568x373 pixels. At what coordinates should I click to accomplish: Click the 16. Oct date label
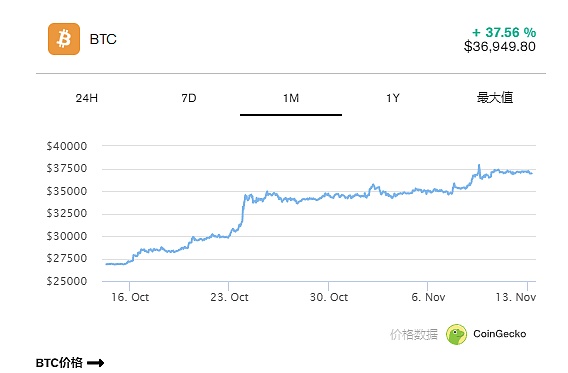(x=130, y=297)
